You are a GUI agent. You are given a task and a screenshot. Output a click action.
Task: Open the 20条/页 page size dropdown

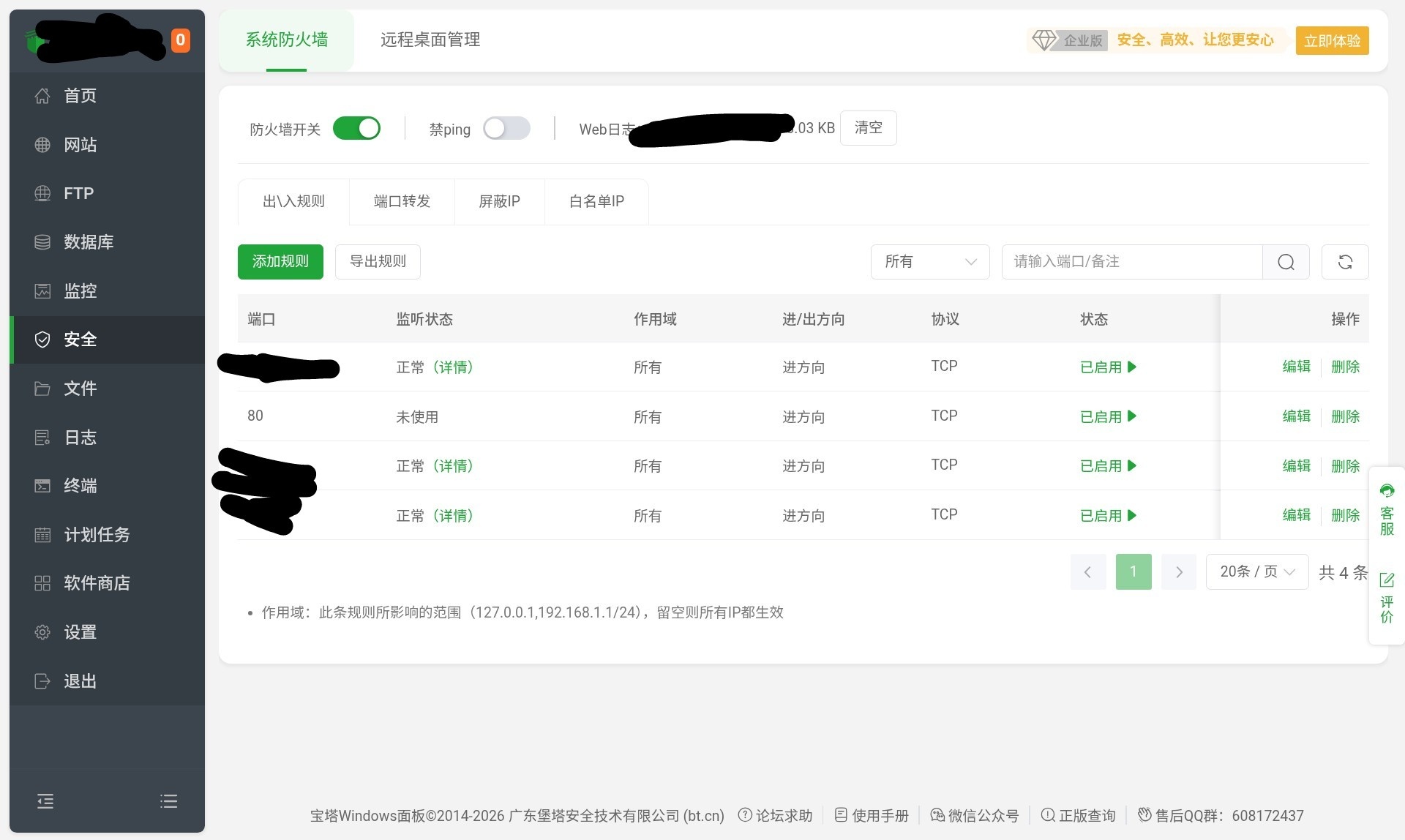1257,571
